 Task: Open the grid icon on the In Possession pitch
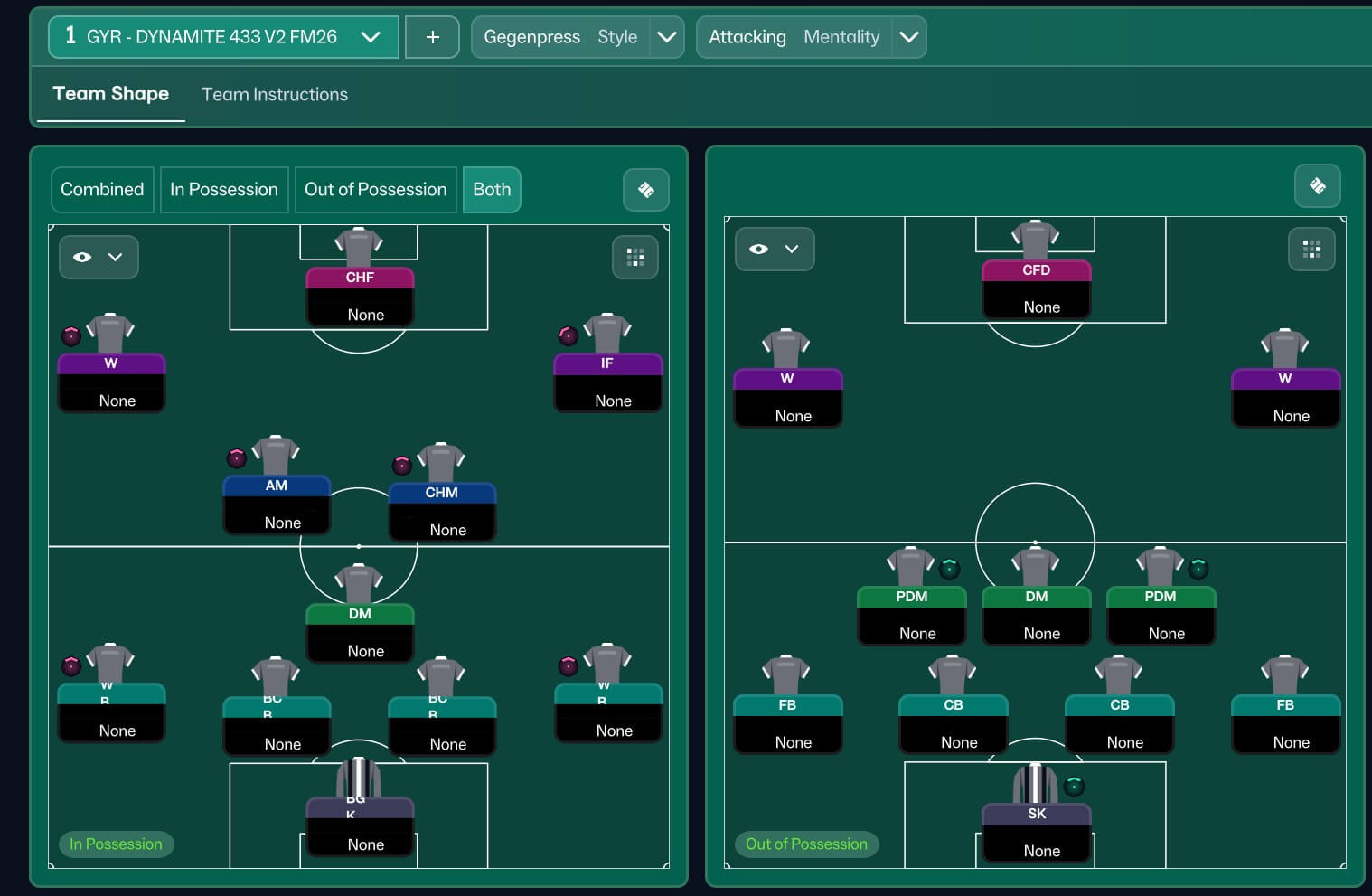click(x=635, y=258)
